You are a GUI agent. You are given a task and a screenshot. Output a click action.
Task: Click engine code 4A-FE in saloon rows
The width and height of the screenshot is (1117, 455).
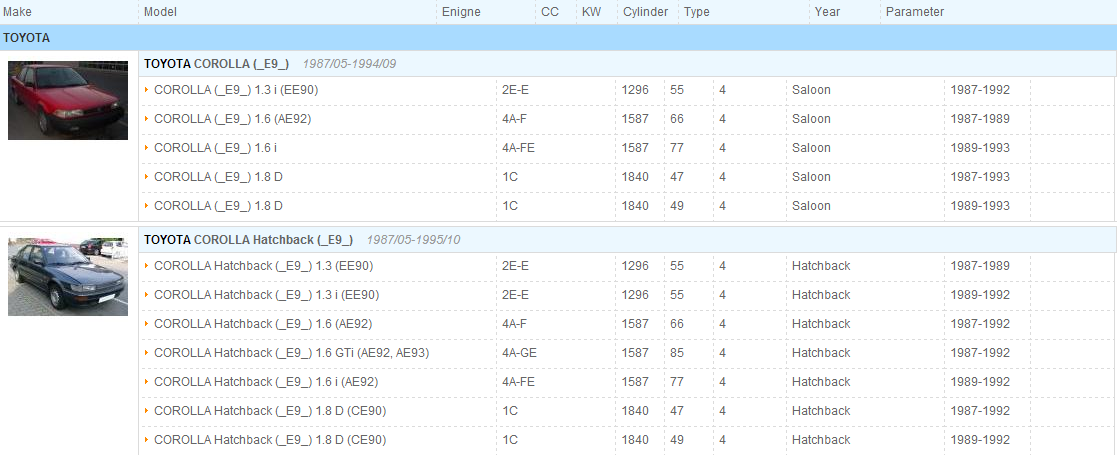pyautogui.click(x=519, y=148)
